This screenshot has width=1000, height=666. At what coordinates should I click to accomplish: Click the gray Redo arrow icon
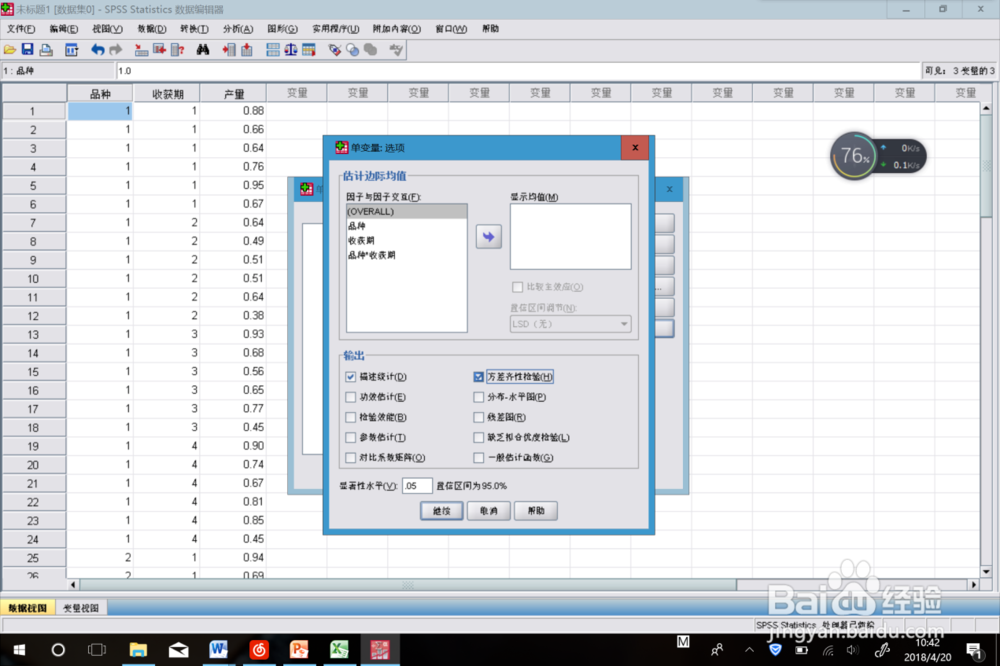tap(115, 50)
